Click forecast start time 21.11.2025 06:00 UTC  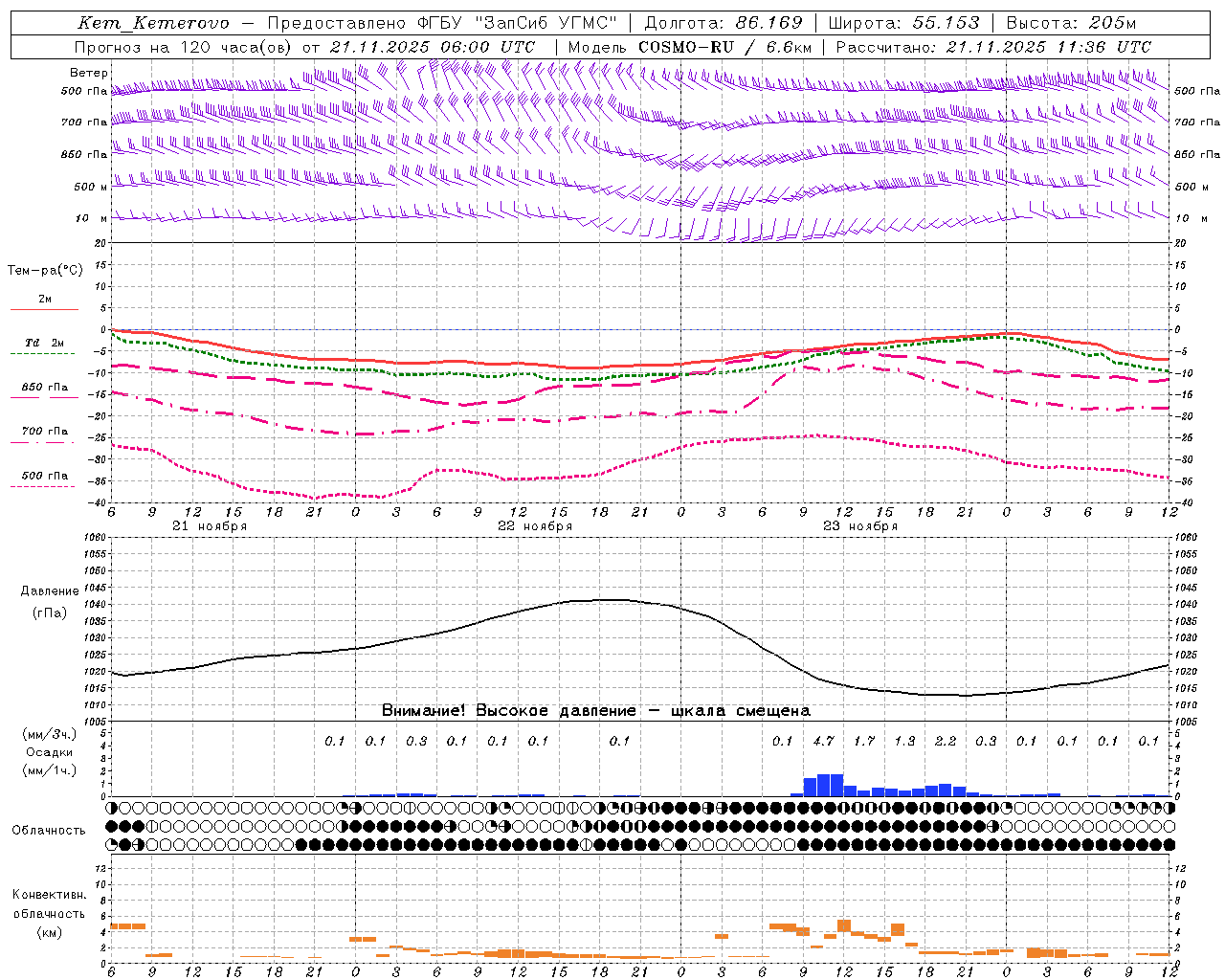pyautogui.click(x=433, y=47)
